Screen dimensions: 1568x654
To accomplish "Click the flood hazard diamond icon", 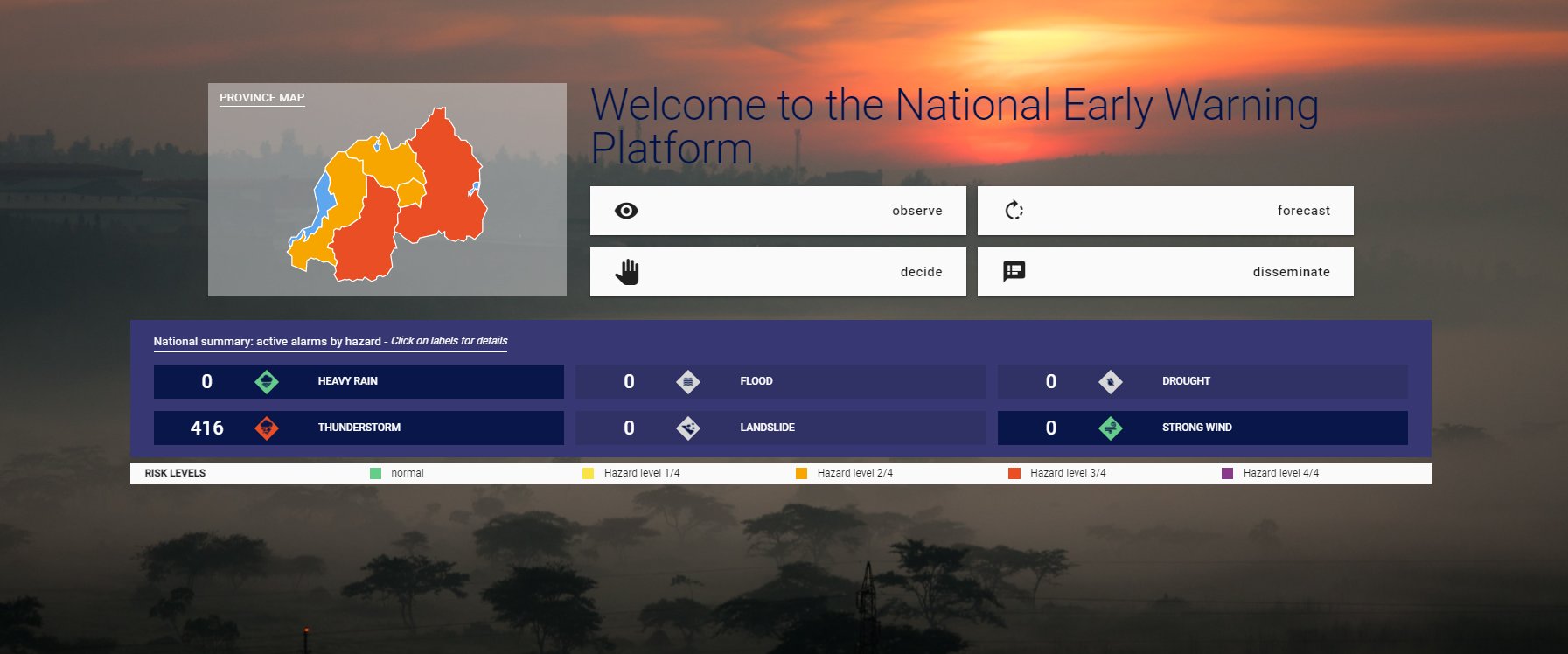I will 688,381.
